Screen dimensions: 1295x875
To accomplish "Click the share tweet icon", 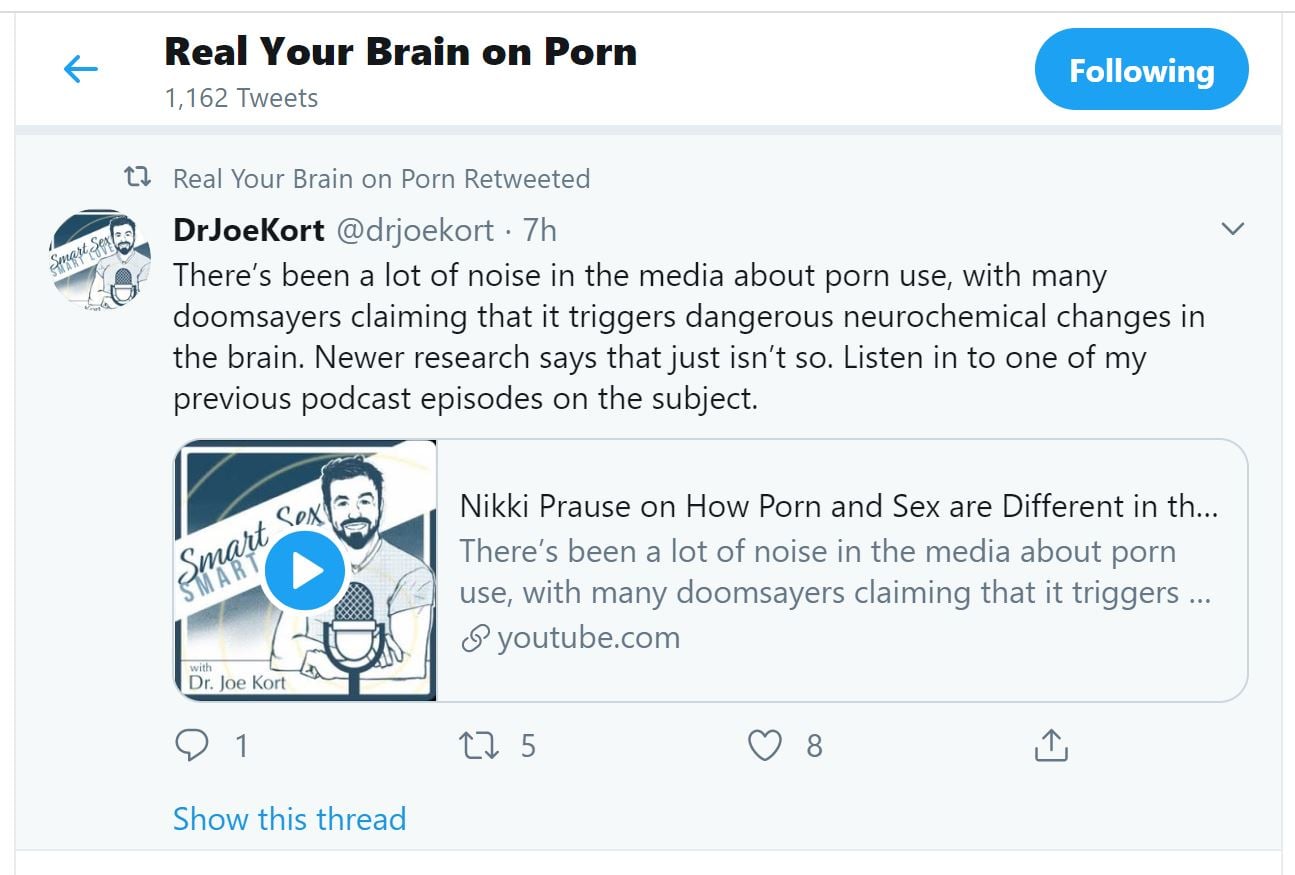I will point(1051,745).
